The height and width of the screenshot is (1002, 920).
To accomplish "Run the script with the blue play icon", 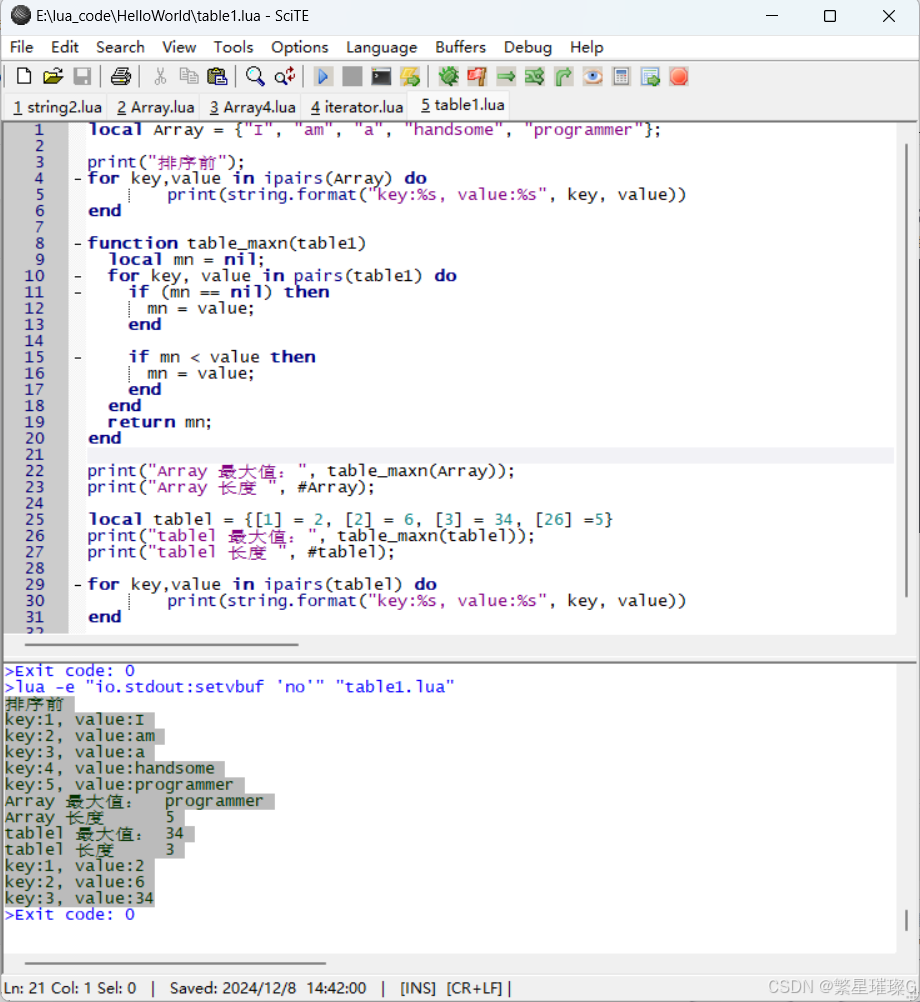I will point(323,77).
